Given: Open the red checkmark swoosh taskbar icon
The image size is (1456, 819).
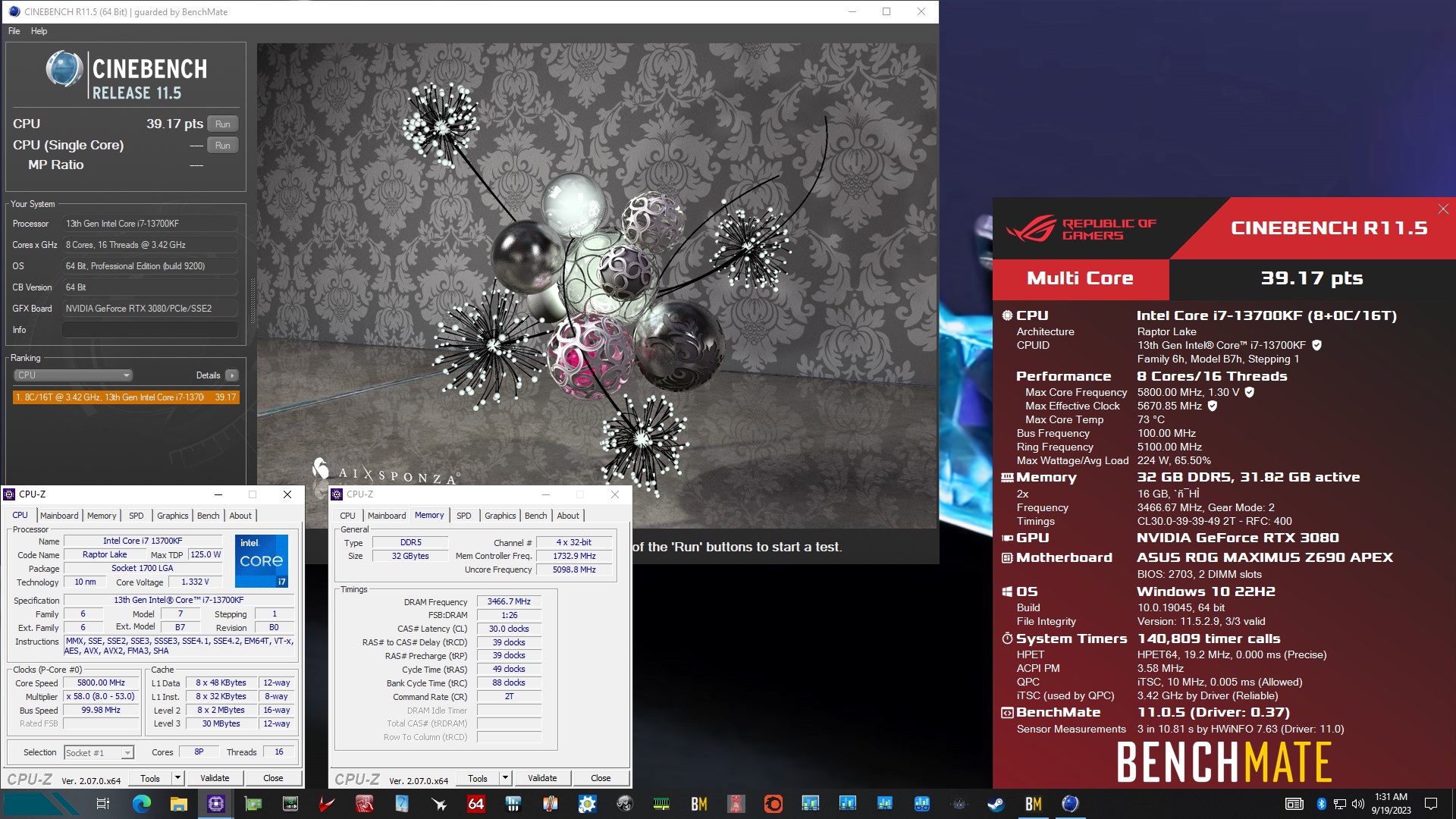Looking at the screenshot, I should (327, 804).
